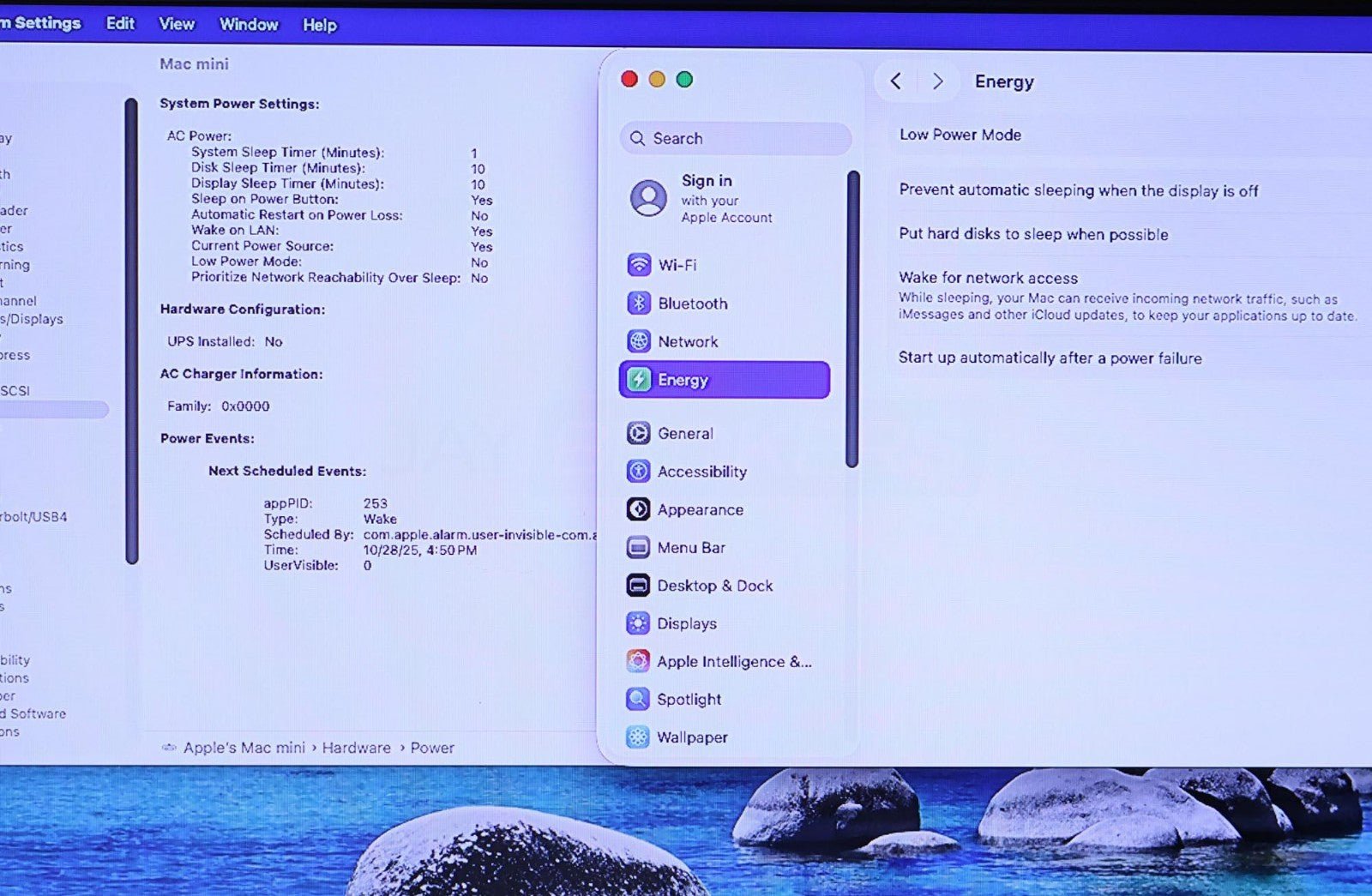Select the Appearance icon

point(638,509)
